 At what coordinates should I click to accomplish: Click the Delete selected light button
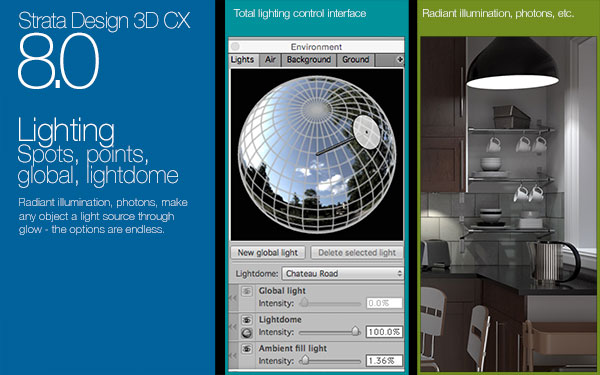coord(357,253)
